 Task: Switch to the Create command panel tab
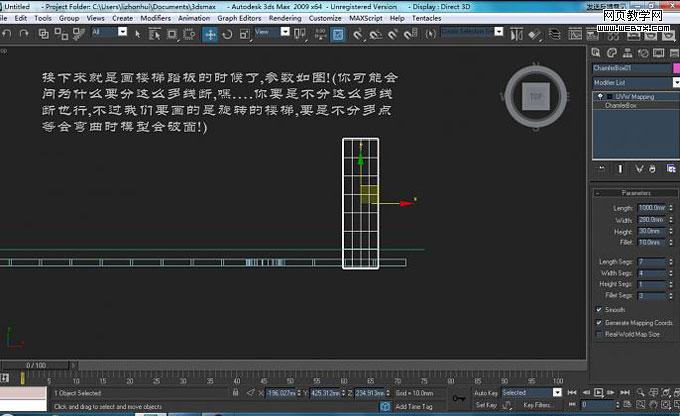(x=596, y=53)
